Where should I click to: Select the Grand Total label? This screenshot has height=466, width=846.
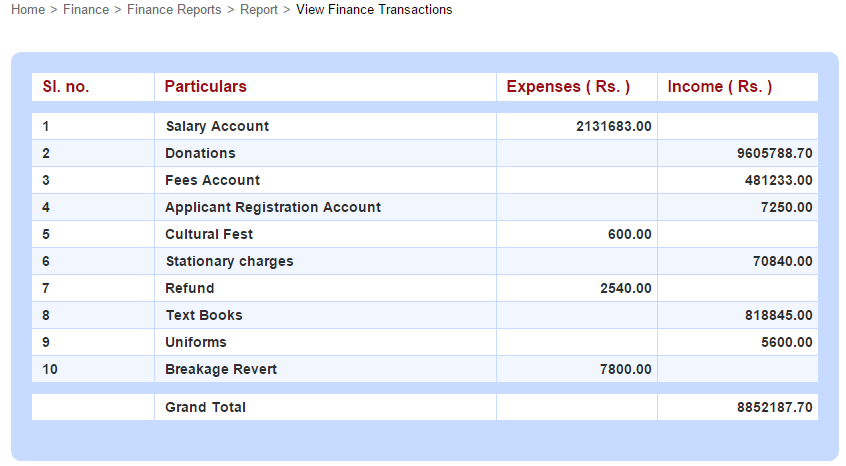[x=205, y=407]
